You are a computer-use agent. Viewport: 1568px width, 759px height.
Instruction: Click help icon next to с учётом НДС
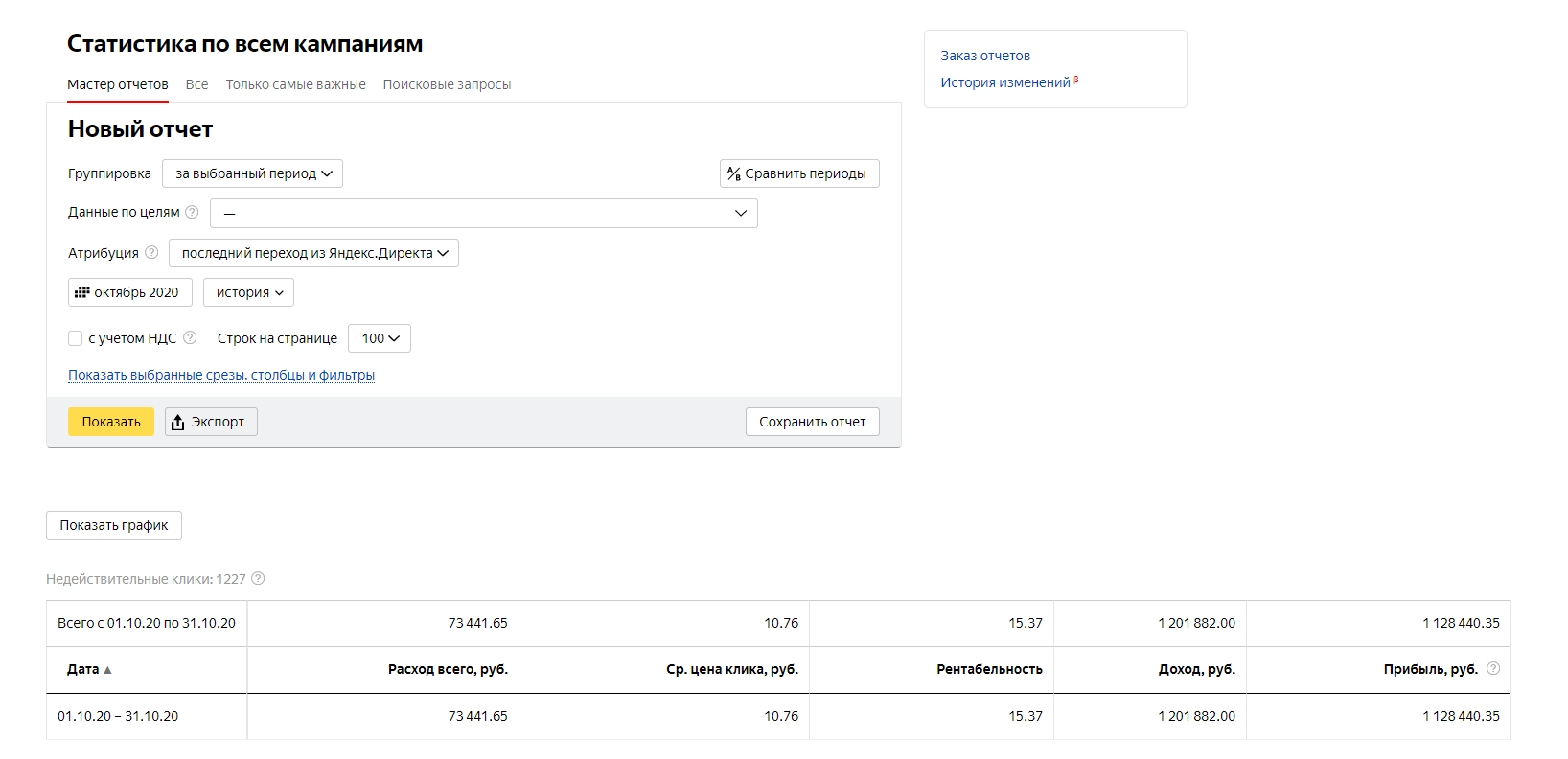click(x=190, y=337)
